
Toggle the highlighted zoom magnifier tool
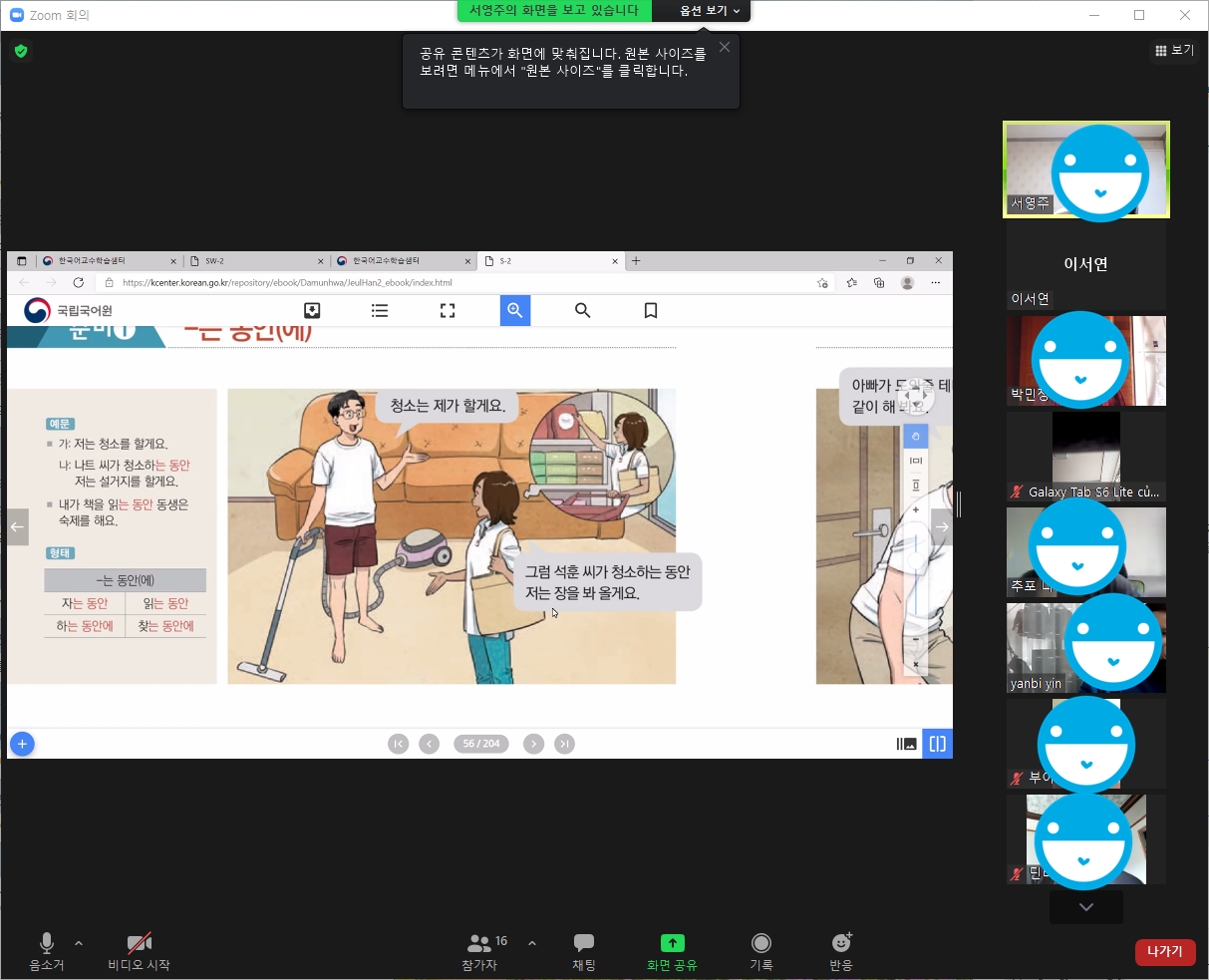pos(515,311)
